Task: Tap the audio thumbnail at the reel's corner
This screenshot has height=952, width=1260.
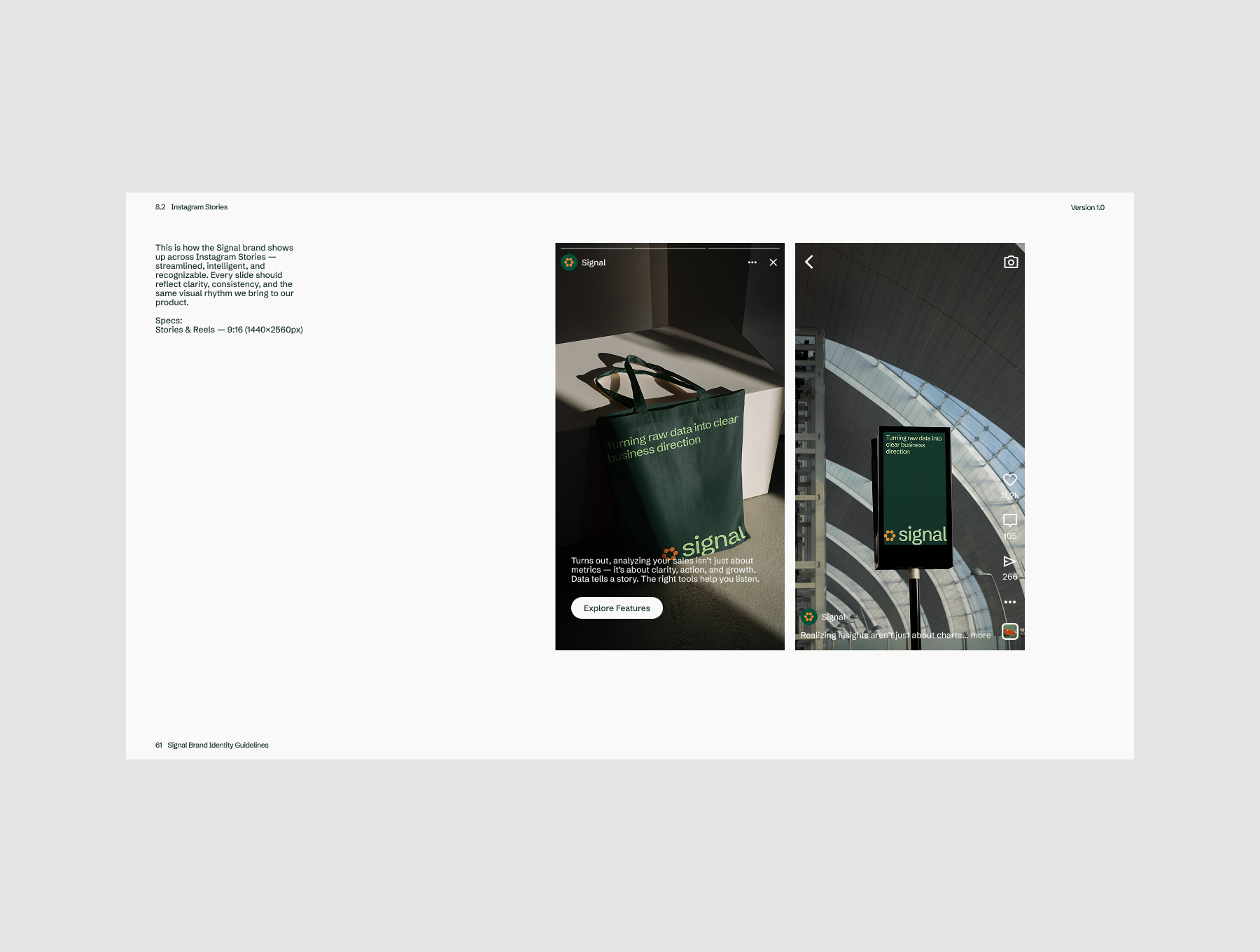Action: 1009,631
